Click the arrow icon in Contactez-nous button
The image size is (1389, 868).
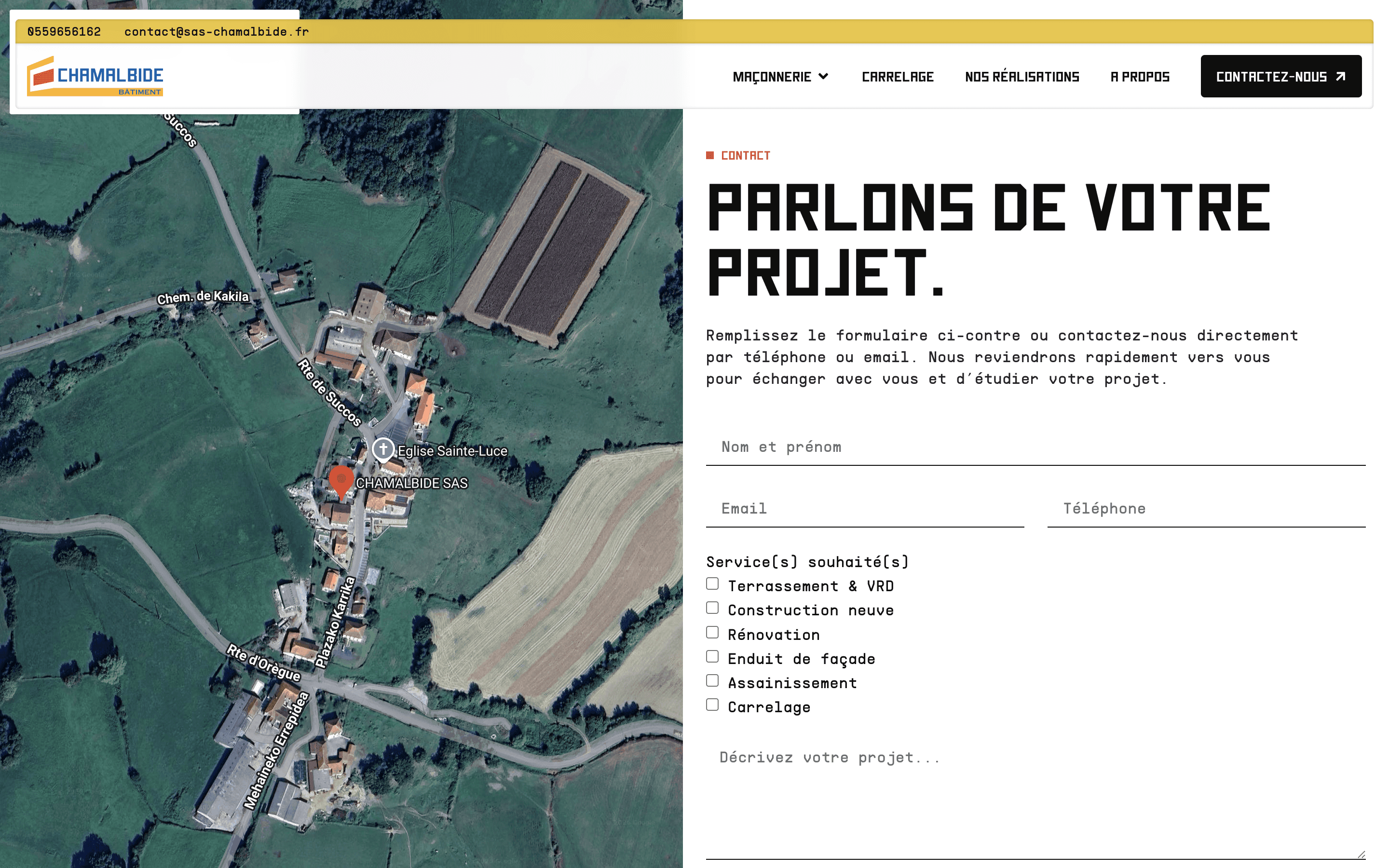pyautogui.click(x=1341, y=76)
